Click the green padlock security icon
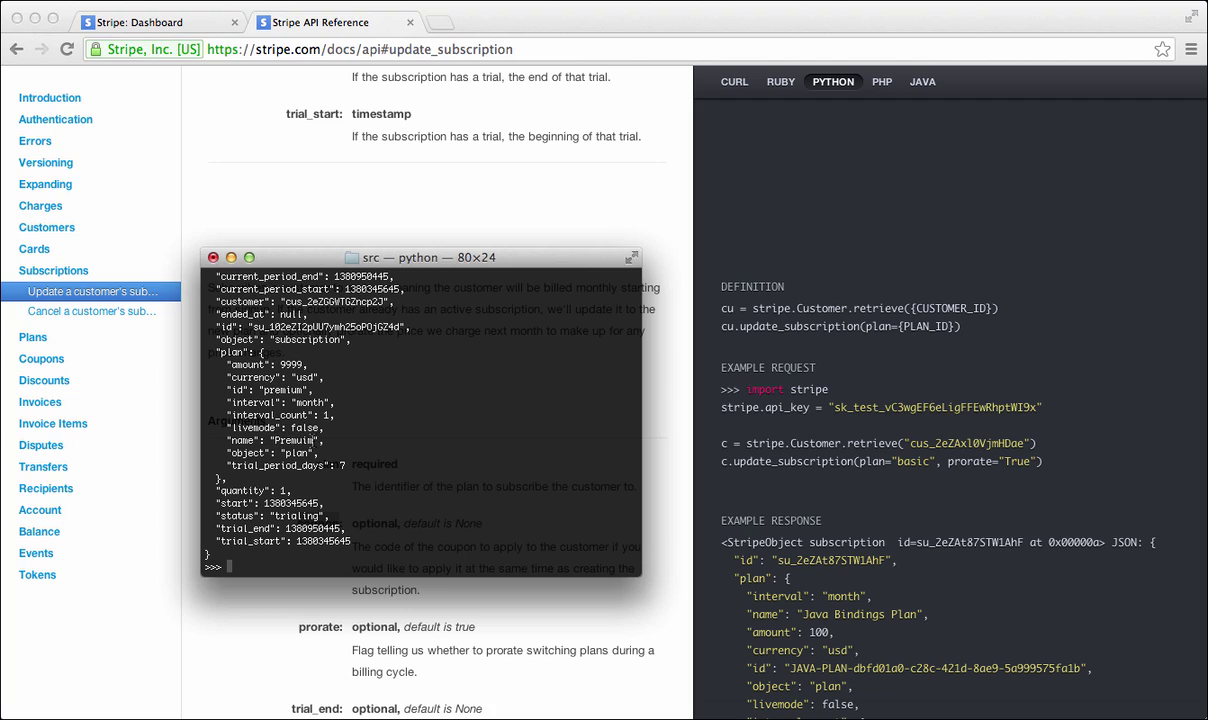1208x720 pixels. 95,49
